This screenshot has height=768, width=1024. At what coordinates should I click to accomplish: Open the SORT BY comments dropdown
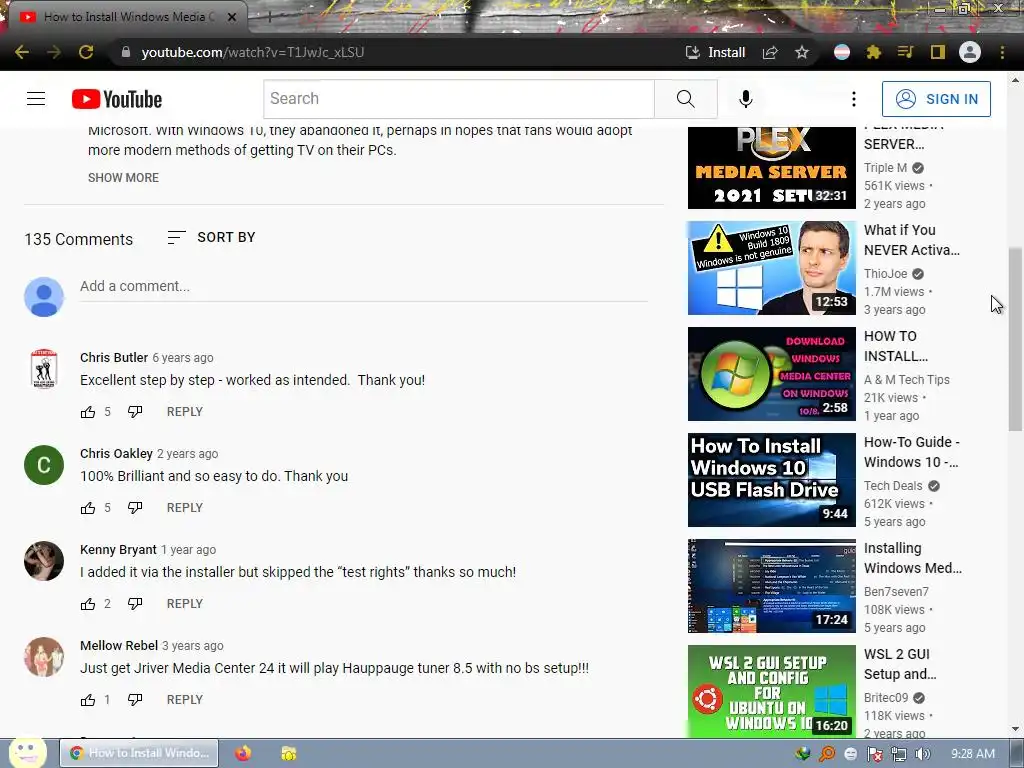tap(212, 237)
